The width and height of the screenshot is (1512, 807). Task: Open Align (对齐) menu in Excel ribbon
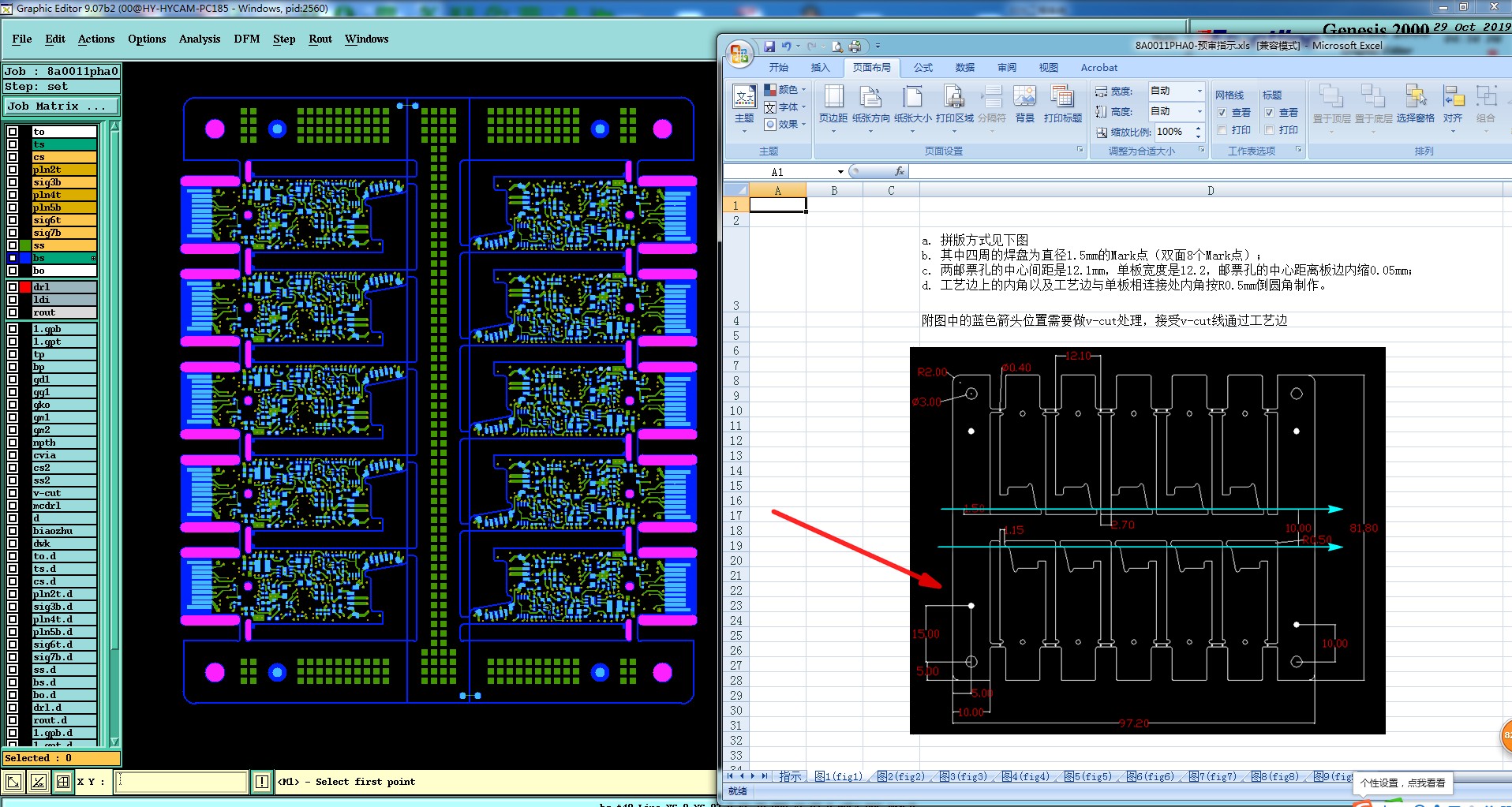[1453, 108]
